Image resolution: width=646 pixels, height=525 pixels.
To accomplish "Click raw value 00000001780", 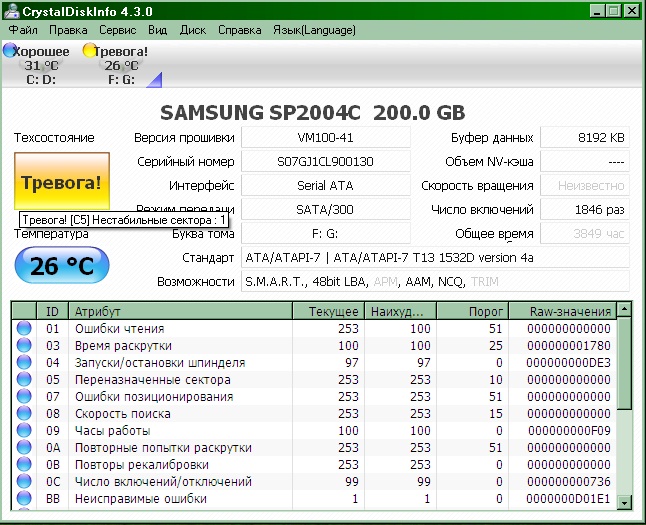I will tap(569, 345).
